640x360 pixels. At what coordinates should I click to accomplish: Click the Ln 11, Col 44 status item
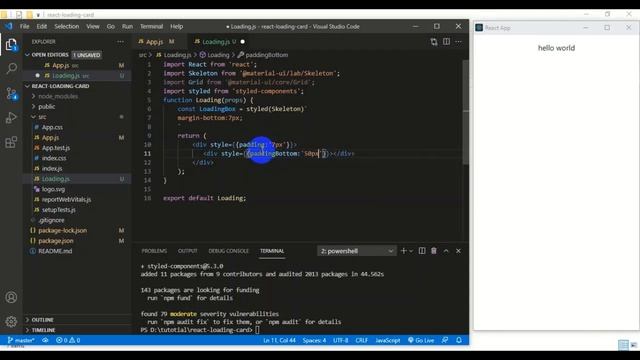click(x=279, y=340)
